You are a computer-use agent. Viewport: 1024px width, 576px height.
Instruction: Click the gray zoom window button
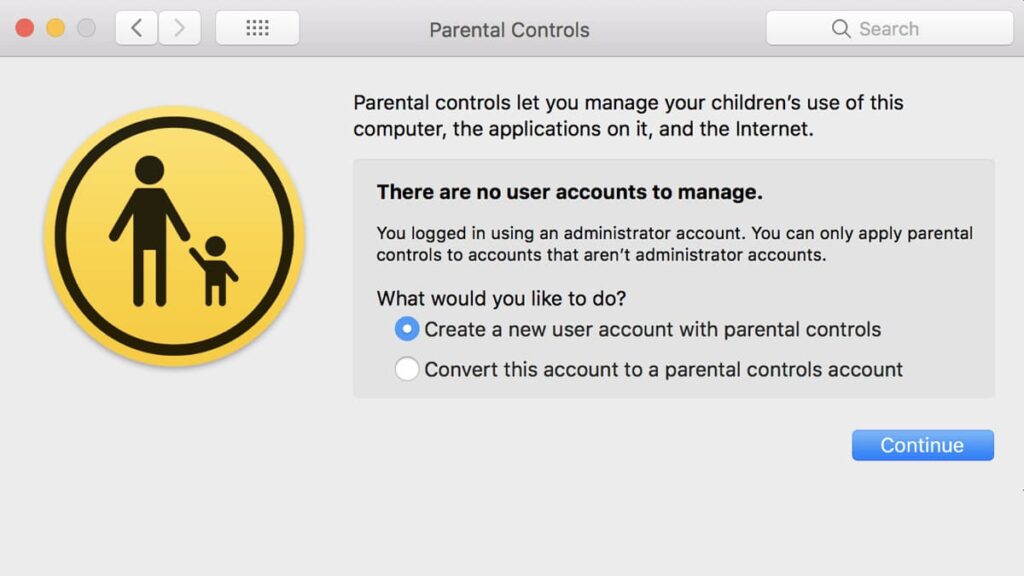pos(87,28)
